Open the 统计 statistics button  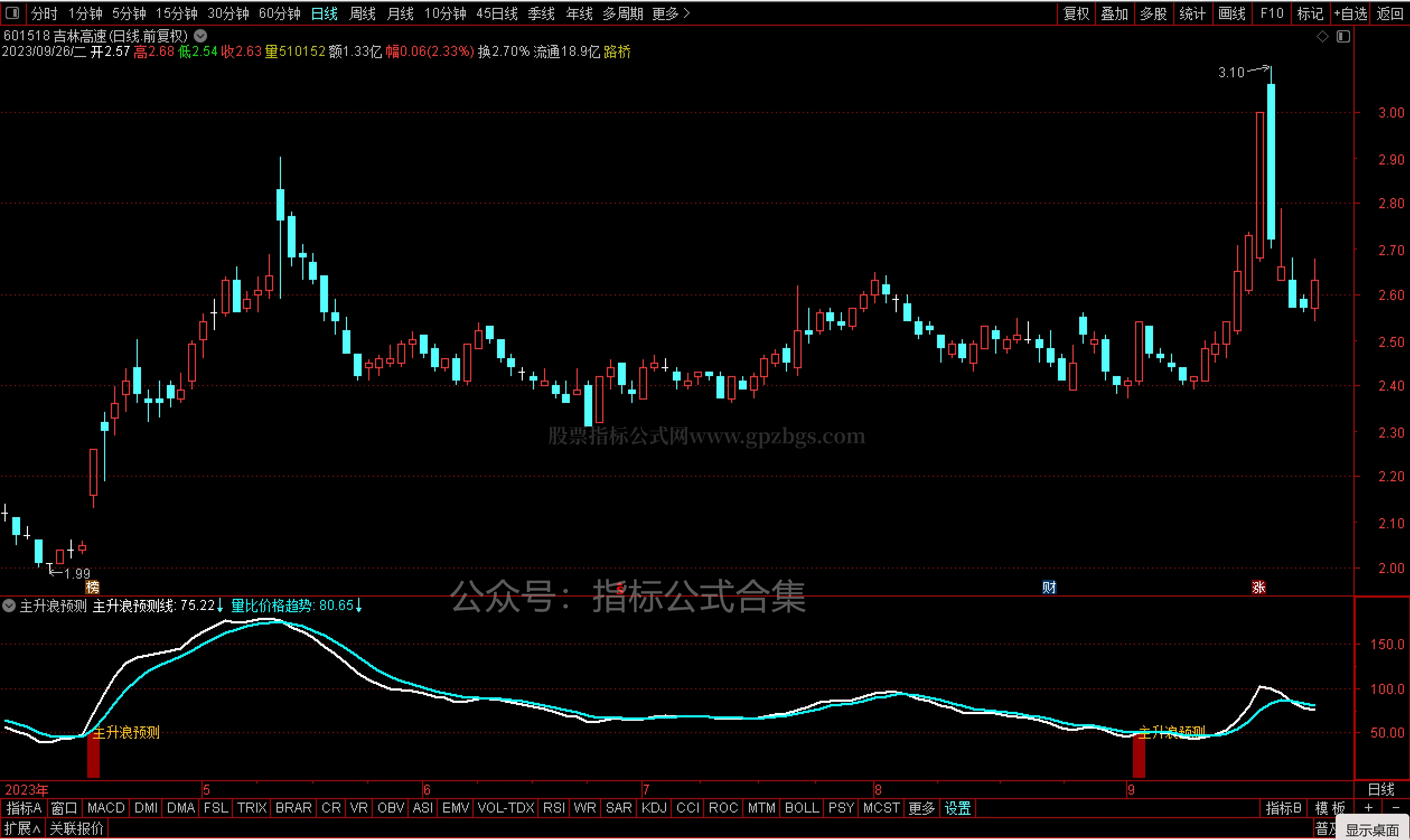(1193, 13)
